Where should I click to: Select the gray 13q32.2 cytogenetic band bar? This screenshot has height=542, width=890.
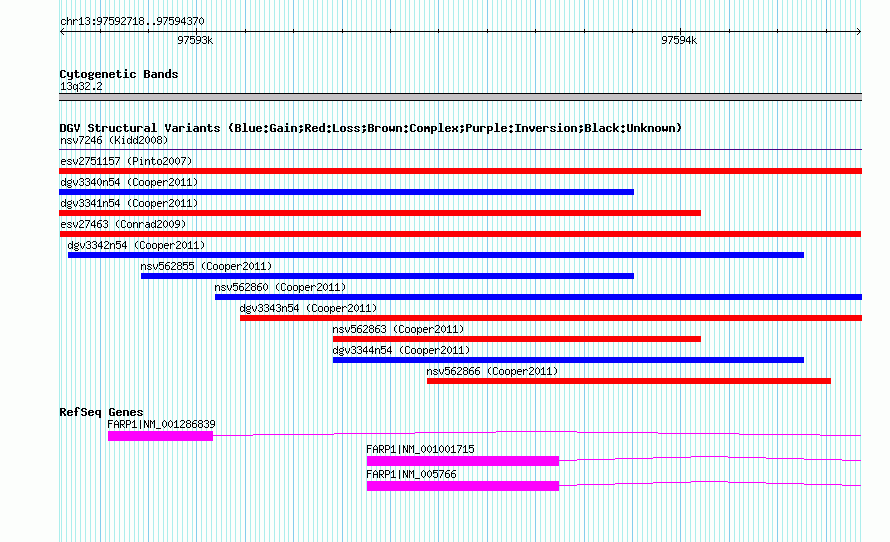(460, 97)
